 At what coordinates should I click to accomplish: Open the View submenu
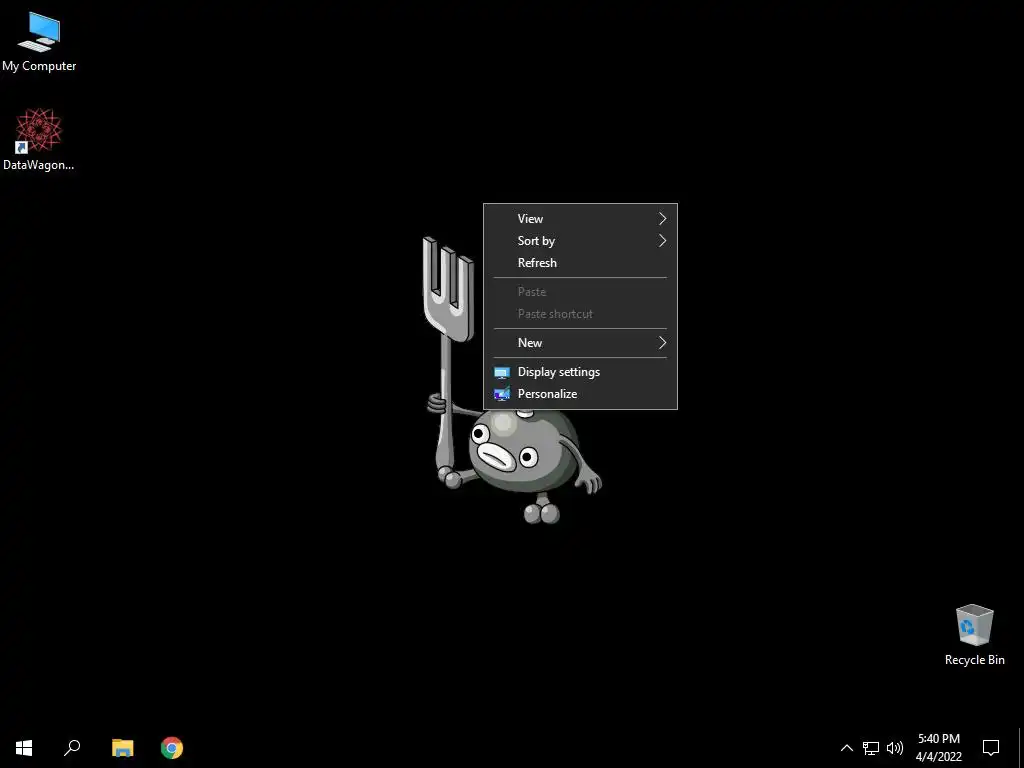click(580, 219)
